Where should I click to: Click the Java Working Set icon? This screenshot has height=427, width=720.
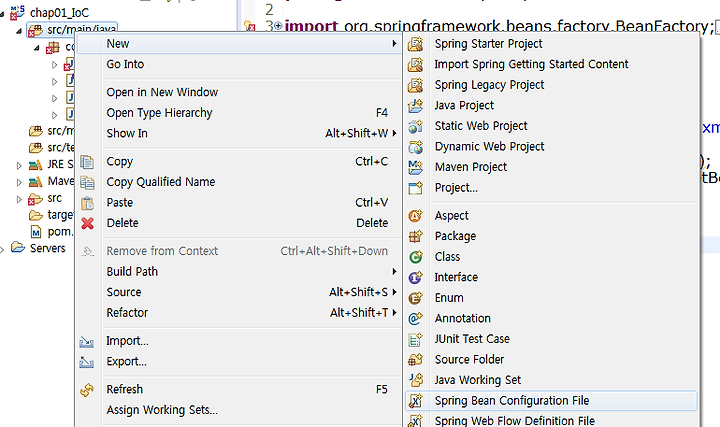[x=416, y=380]
